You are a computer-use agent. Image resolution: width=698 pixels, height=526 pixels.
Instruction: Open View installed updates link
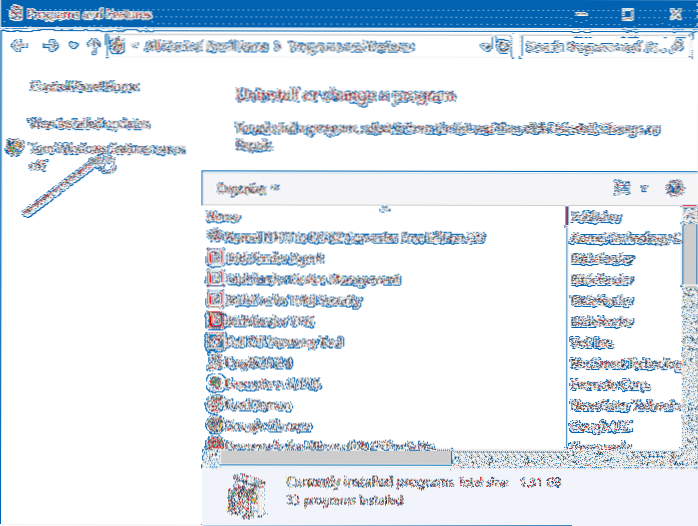point(88,123)
